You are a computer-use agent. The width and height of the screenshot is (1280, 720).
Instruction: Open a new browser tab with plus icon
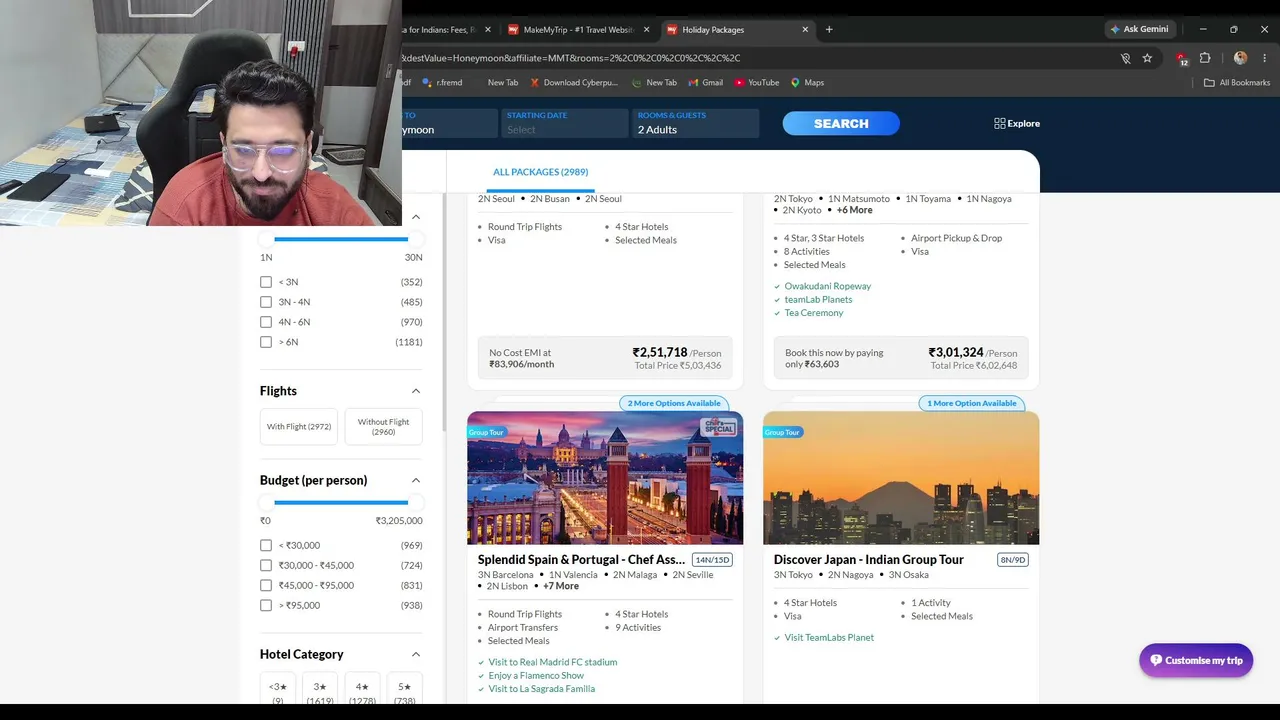point(829,30)
